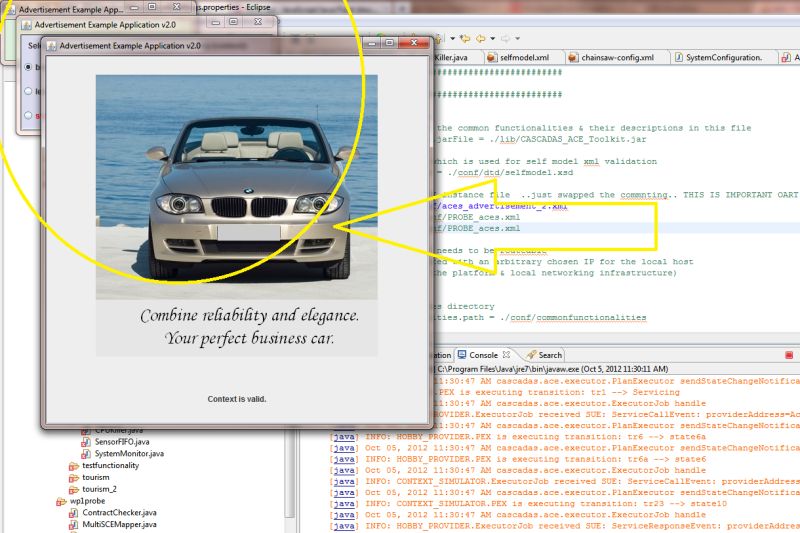
Task: Click the tourism_2 folder icon
Action: (73, 490)
